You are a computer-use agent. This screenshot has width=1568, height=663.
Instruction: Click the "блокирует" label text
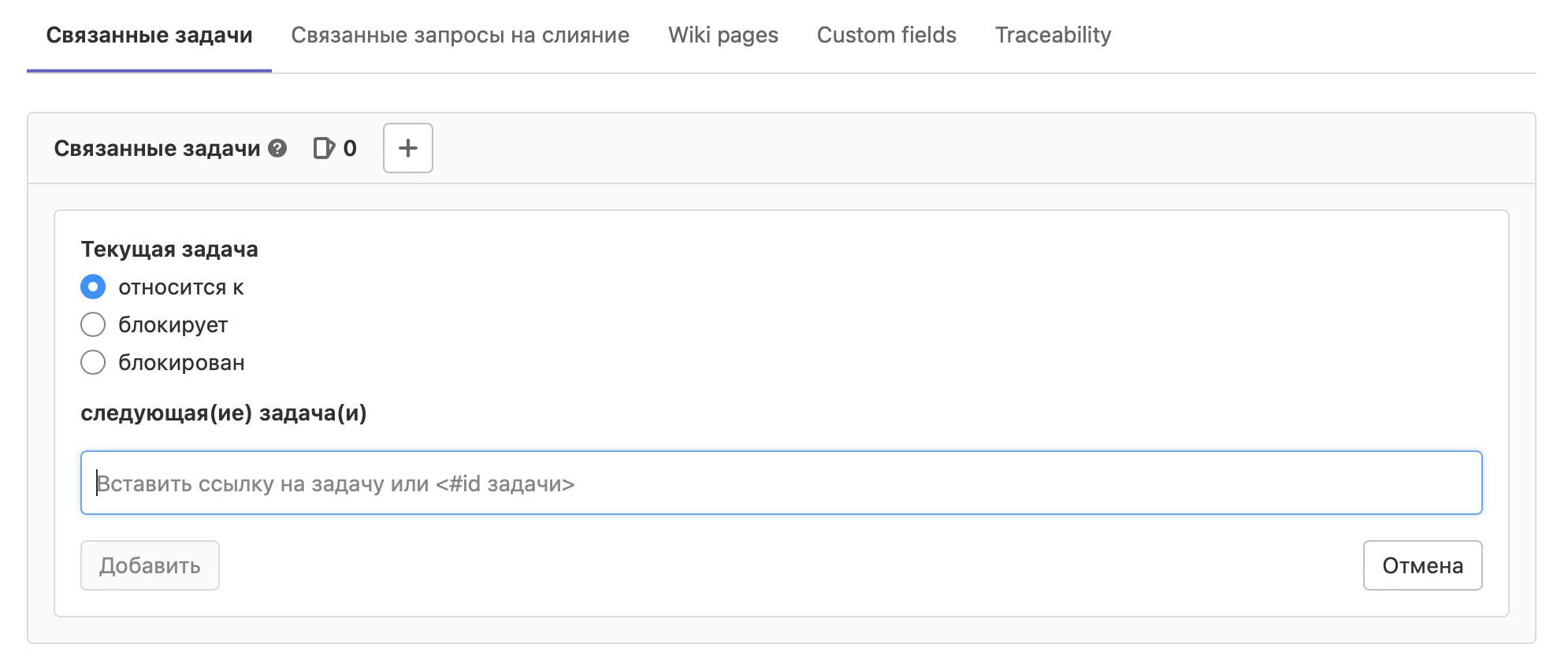[x=173, y=325]
